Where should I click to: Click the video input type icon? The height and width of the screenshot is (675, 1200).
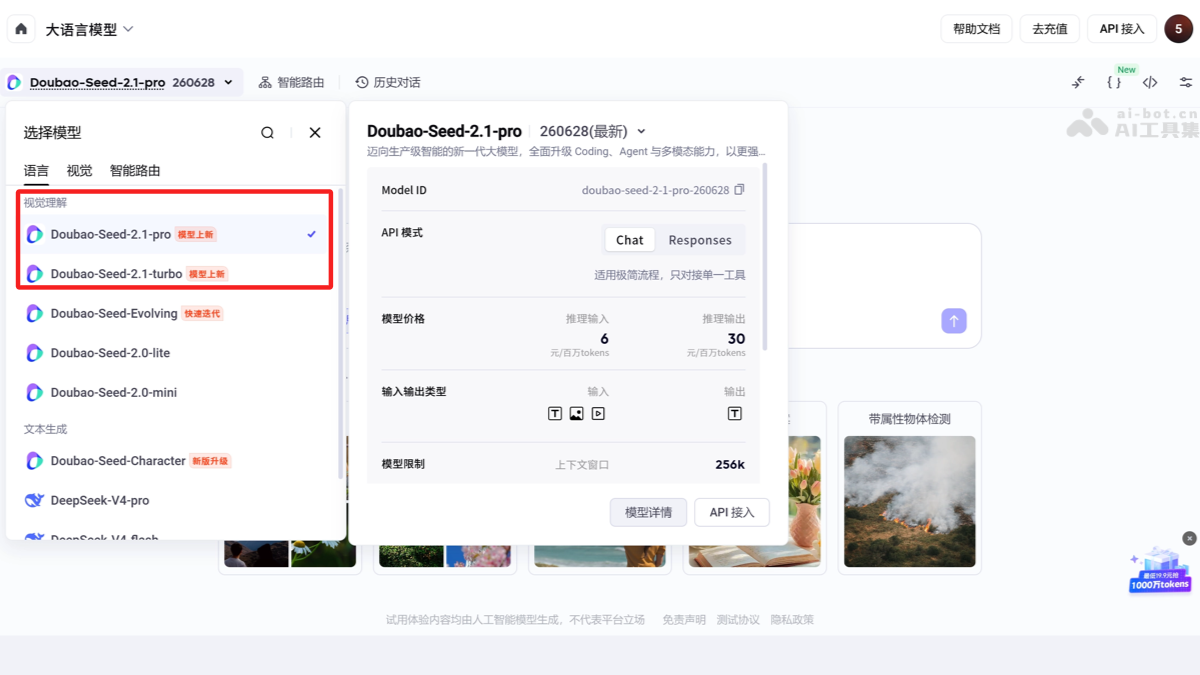[x=598, y=413]
